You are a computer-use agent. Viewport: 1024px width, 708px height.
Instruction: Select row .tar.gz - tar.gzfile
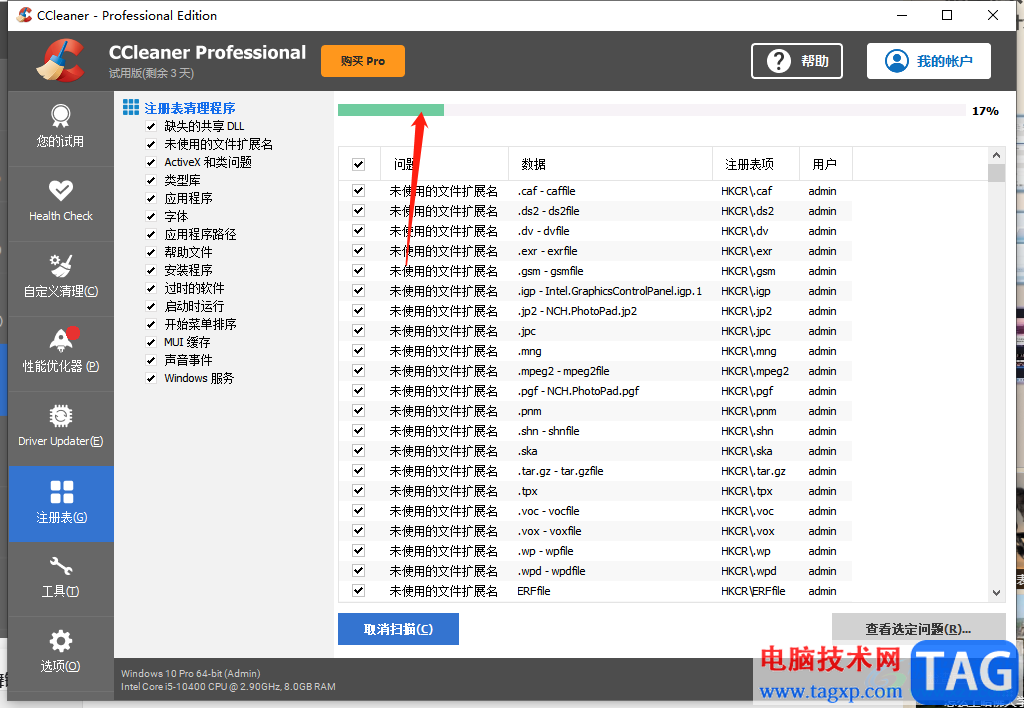click(597, 471)
